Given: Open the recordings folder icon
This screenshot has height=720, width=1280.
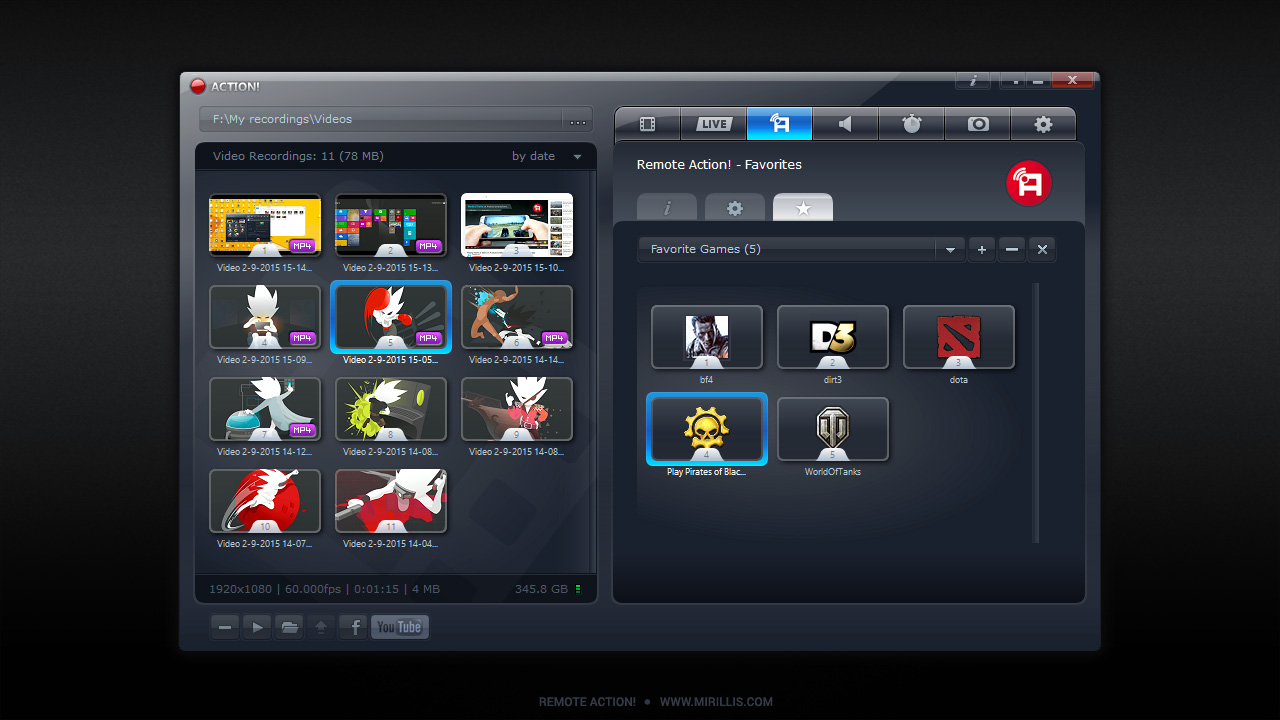Looking at the screenshot, I should click(x=289, y=627).
